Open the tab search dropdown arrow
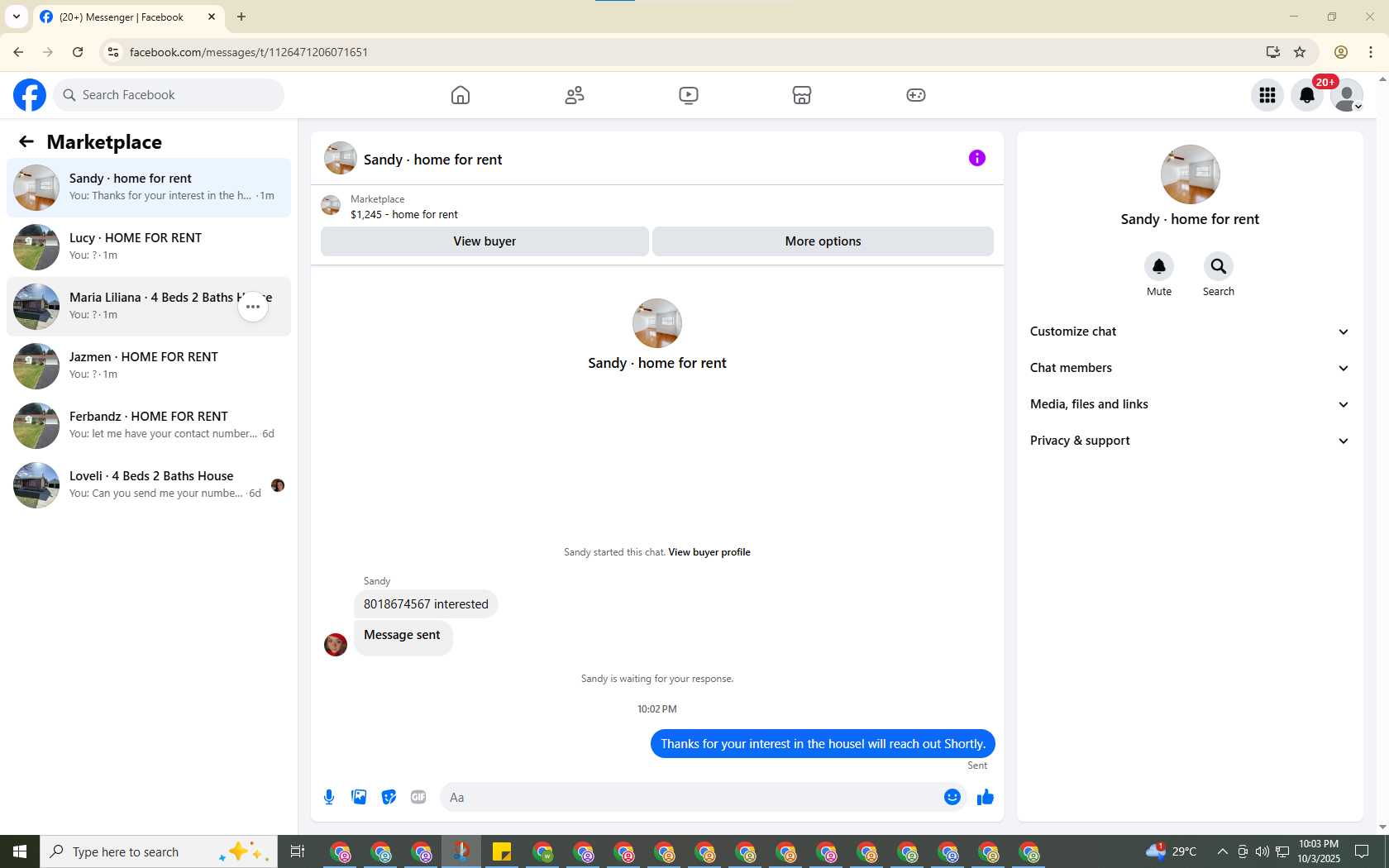This screenshot has height=868, width=1389. coord(17,17)
